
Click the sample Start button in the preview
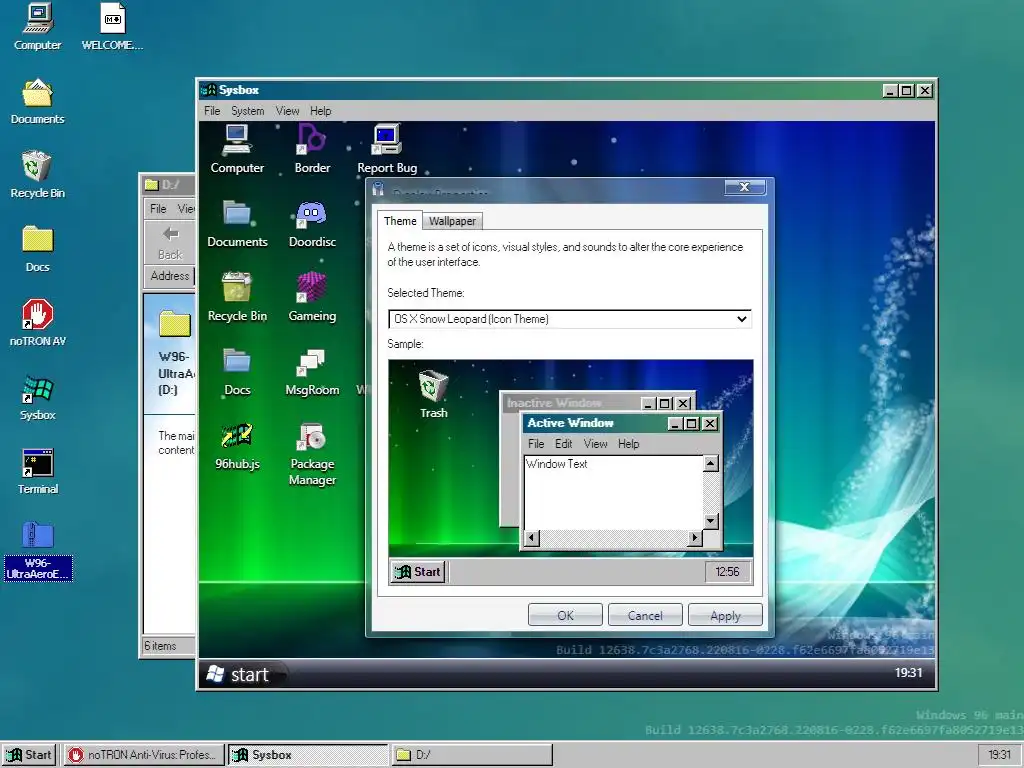(418, 572)
